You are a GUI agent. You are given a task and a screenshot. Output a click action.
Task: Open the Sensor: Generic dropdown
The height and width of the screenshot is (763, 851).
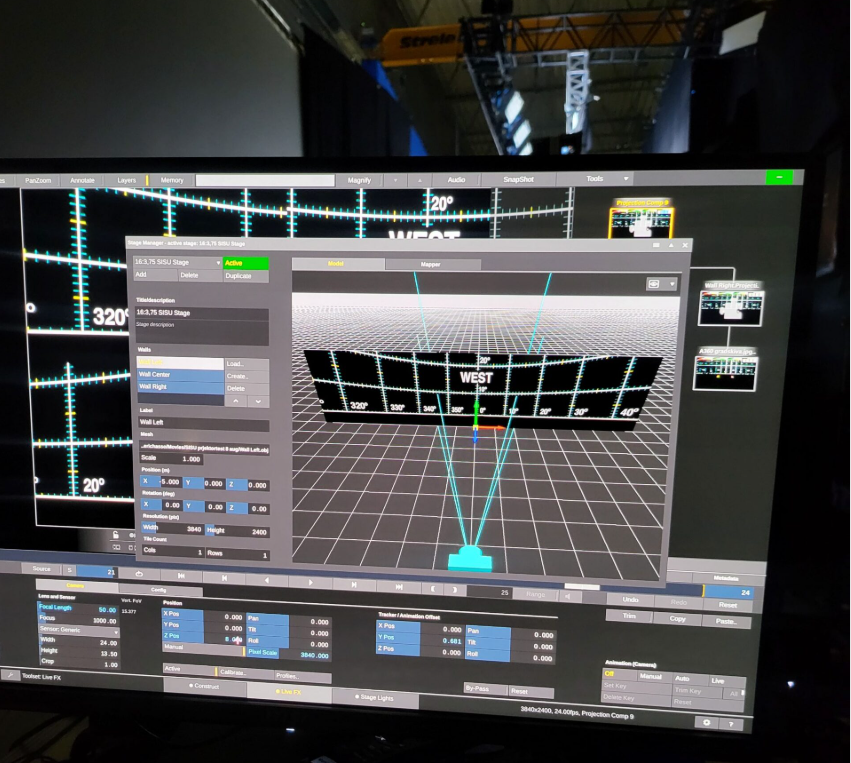pyautogui.click(x=78, y=632)
